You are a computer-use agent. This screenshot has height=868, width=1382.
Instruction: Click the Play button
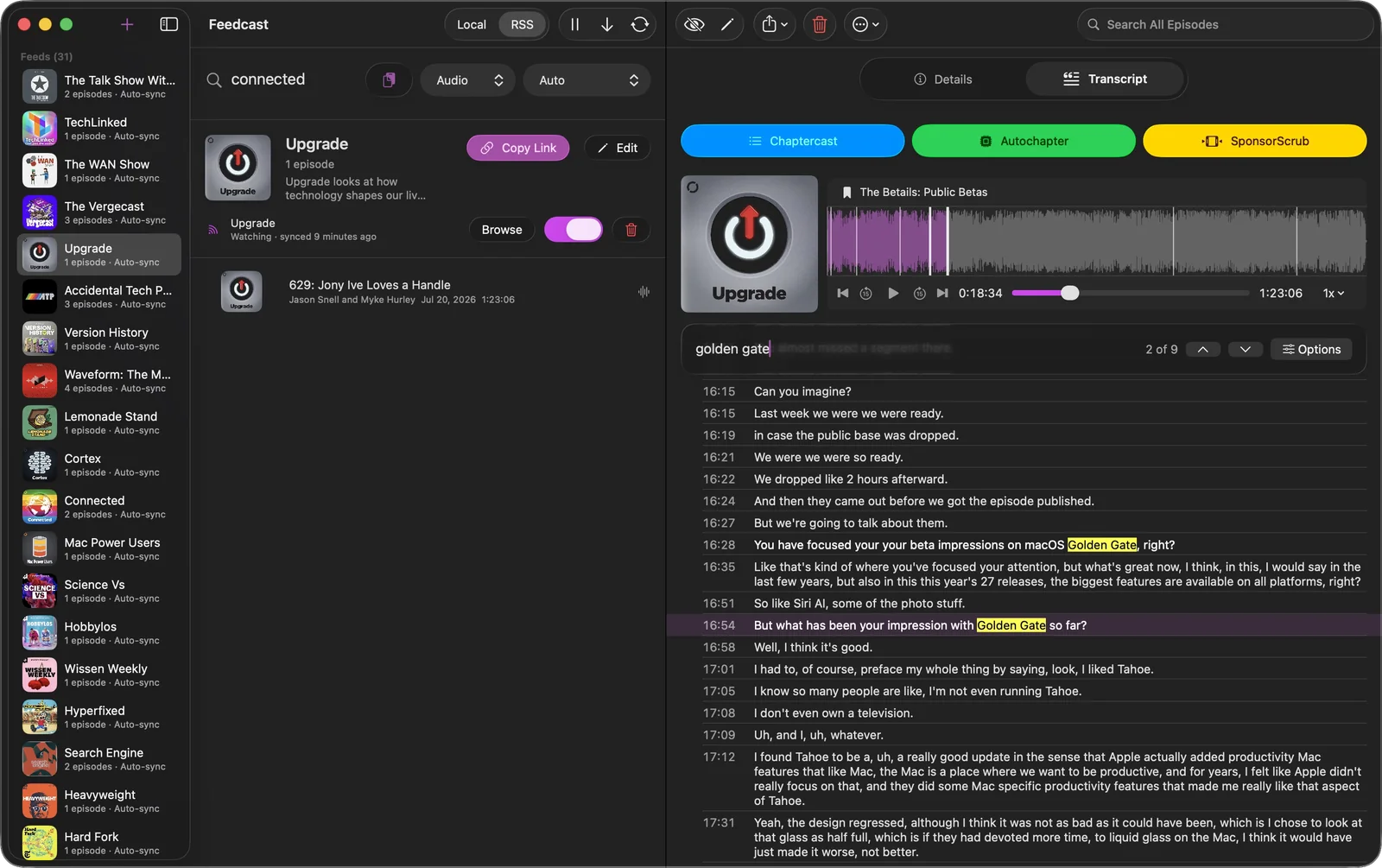tap(893, 294)
